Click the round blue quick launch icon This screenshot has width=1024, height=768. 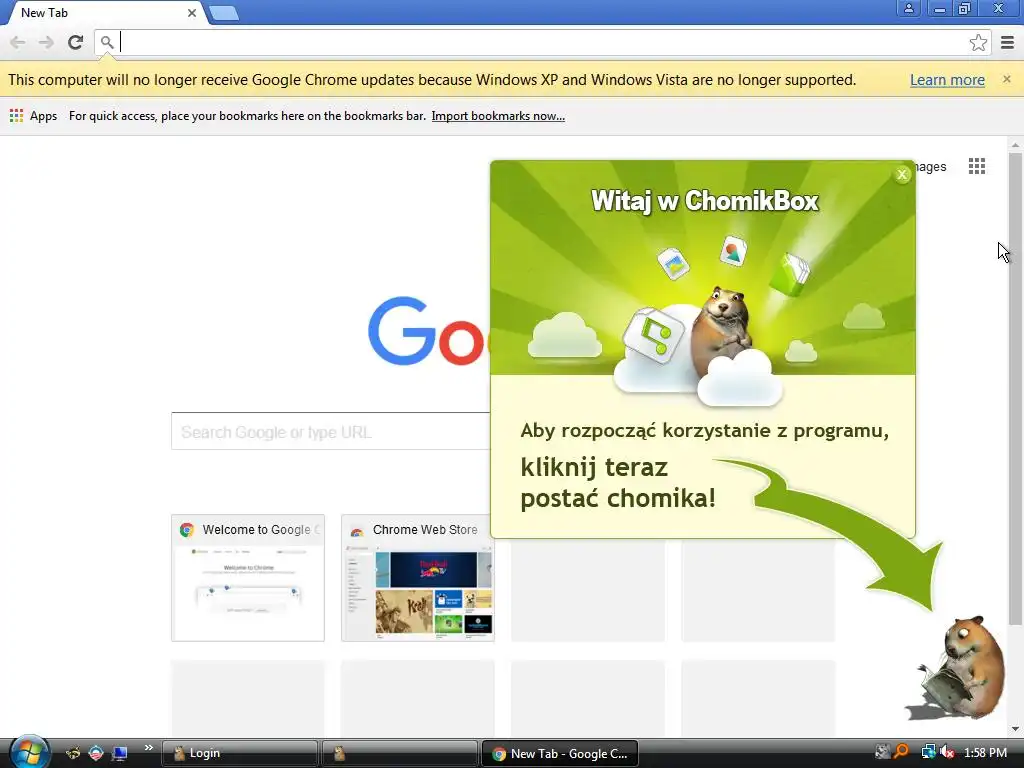[x=96, y=753]
